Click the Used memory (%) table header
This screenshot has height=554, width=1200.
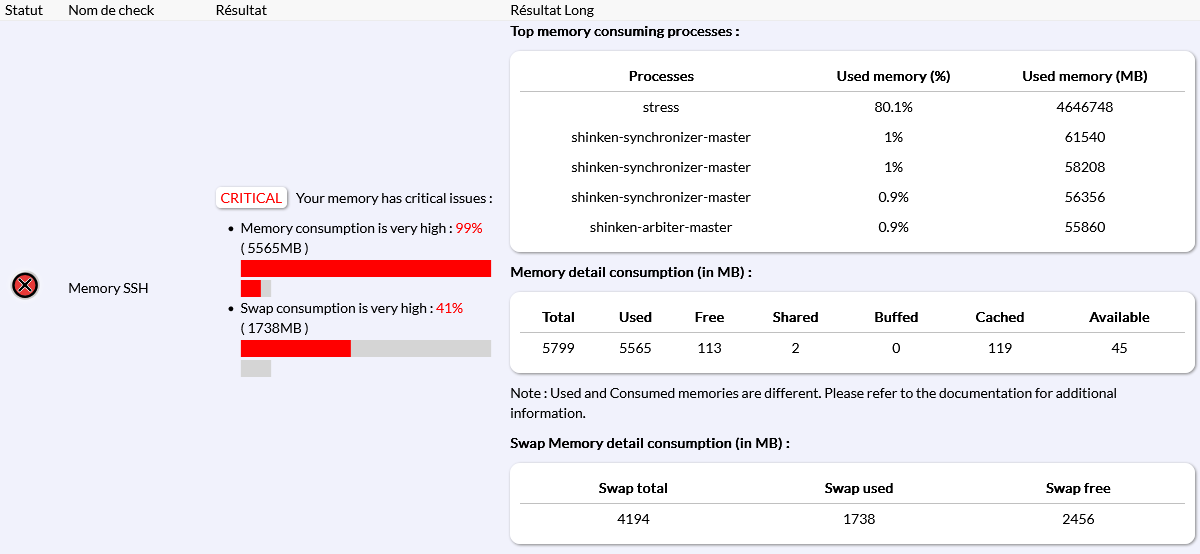[893, 76]
